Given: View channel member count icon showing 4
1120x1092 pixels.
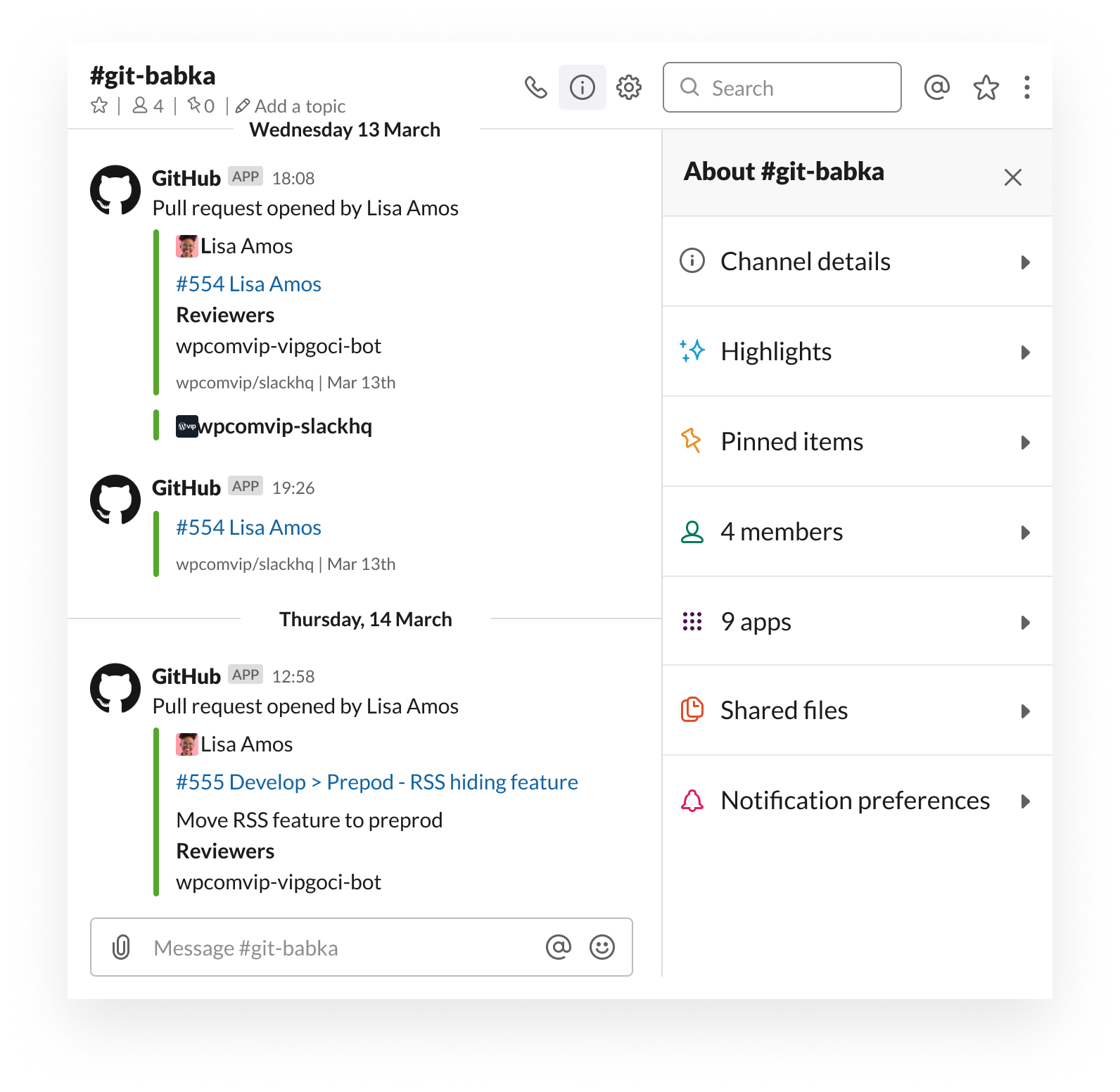Looking at the screenshot, I should [x=148, y=106].
